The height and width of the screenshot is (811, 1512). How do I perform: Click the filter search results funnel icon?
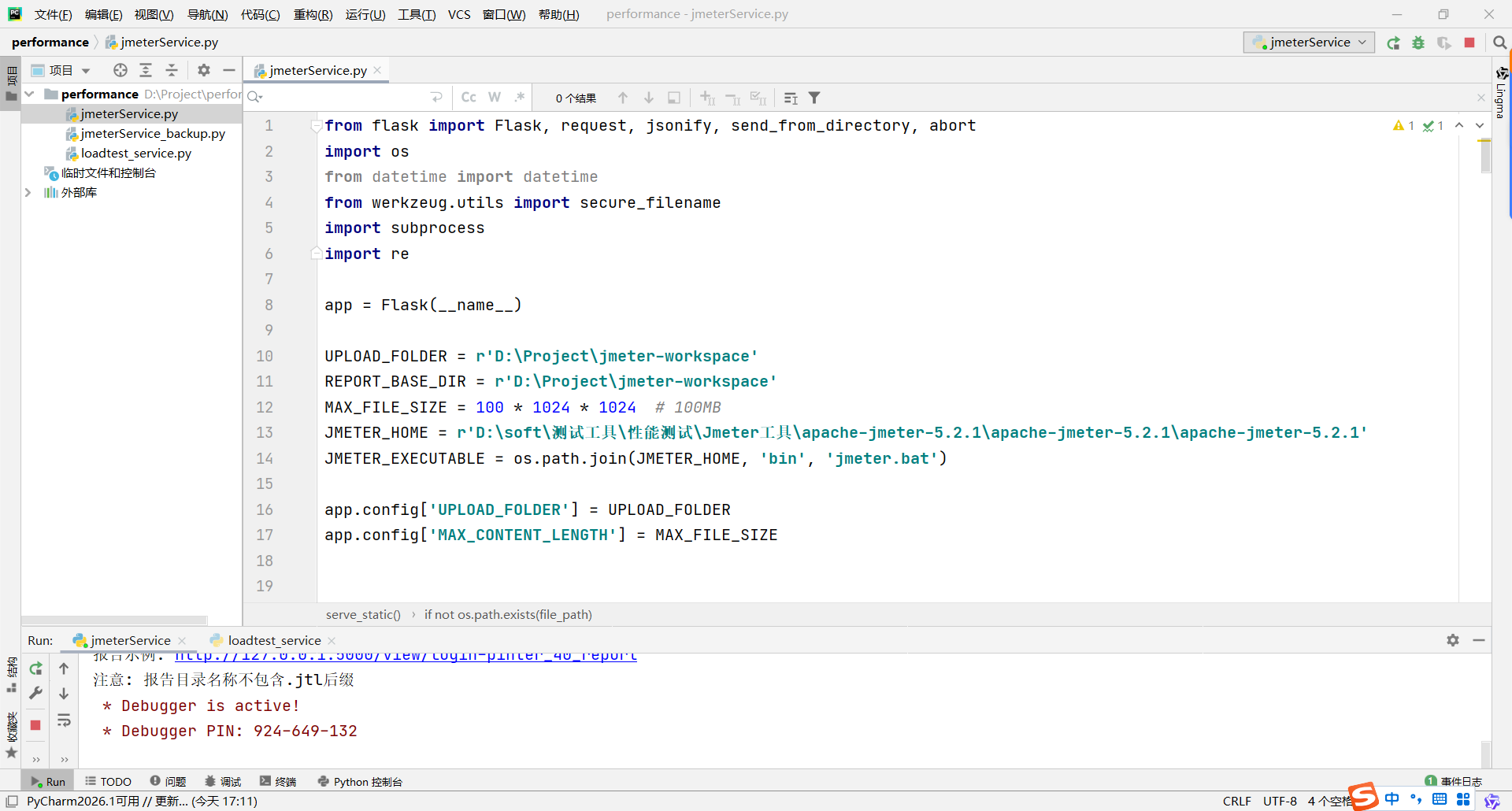[814, 98]
